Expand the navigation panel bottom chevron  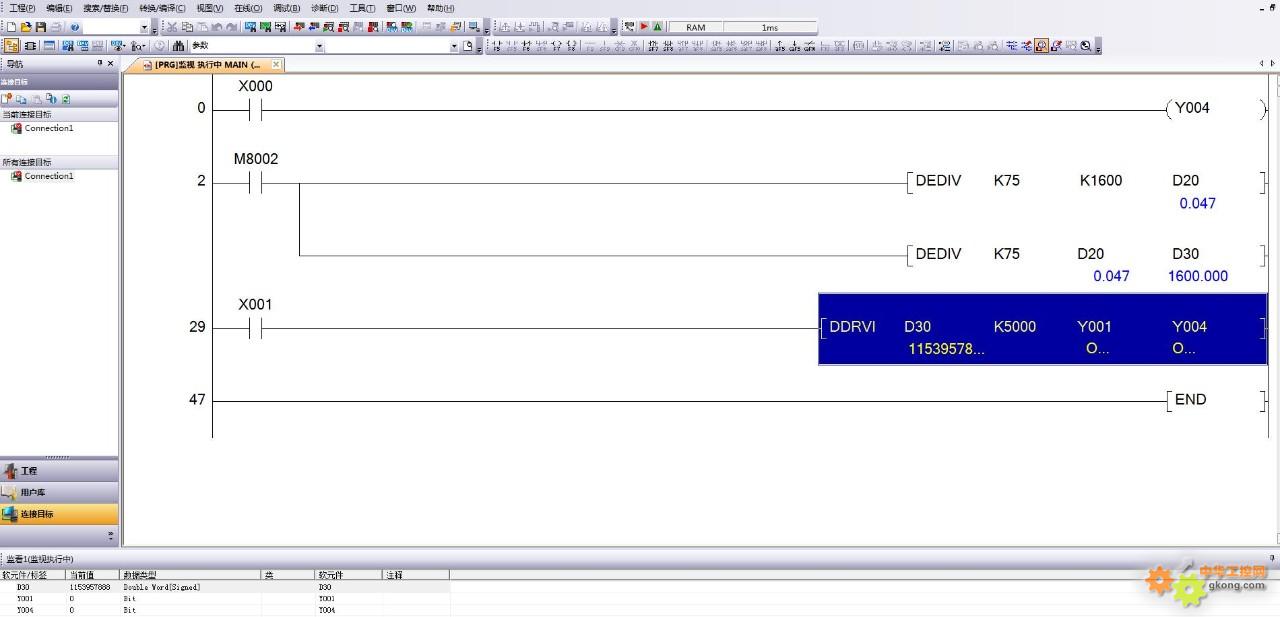click(x=110, y=537)
